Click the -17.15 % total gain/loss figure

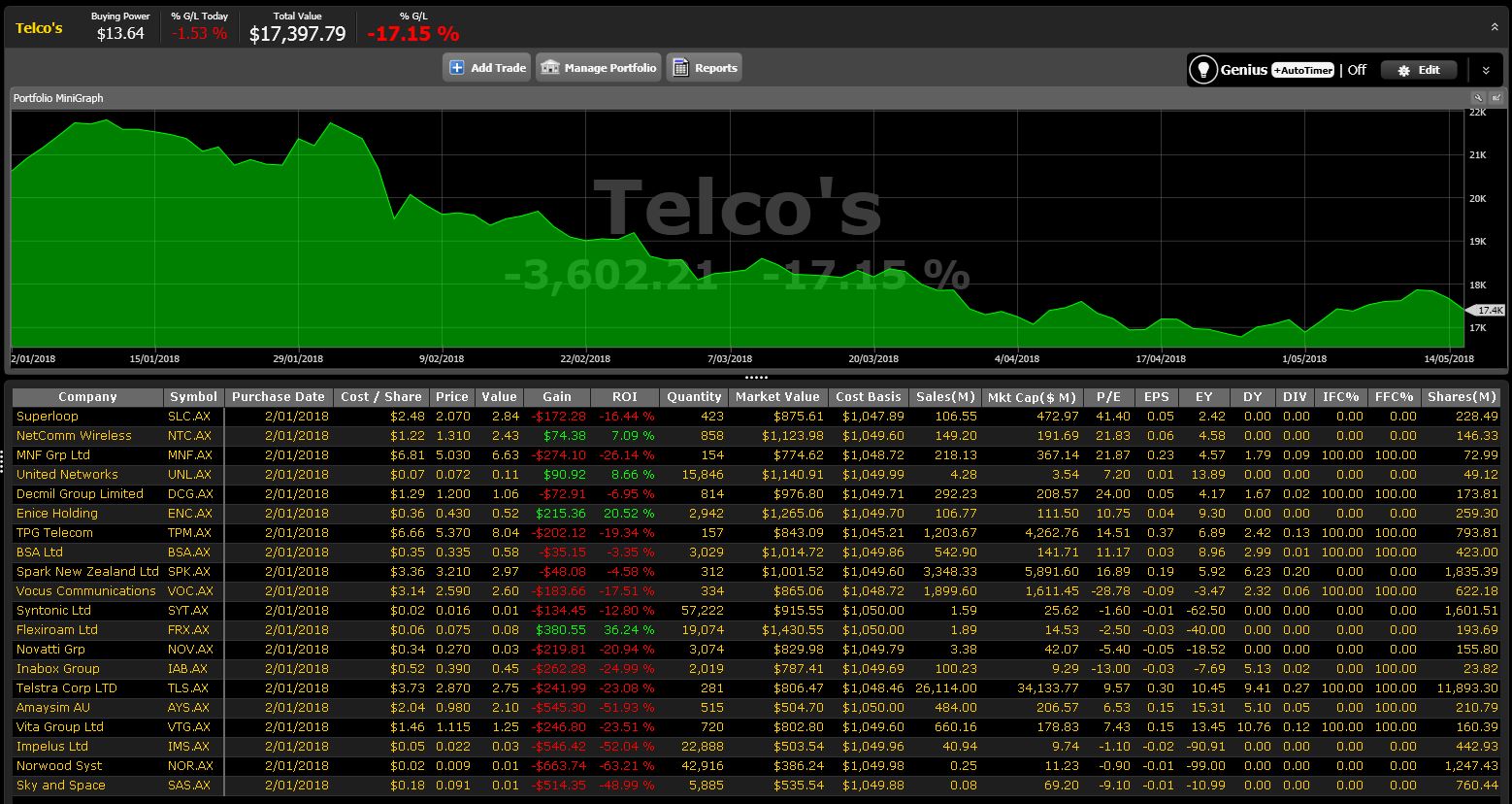coord(413,34)
